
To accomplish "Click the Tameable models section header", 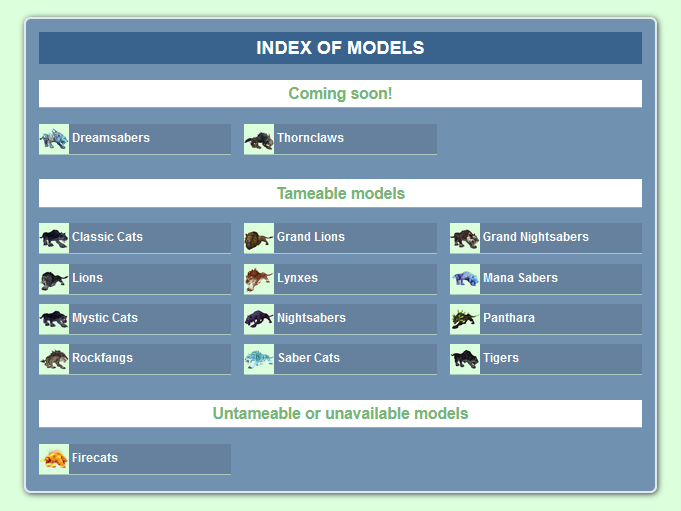I will coord(340,193).
